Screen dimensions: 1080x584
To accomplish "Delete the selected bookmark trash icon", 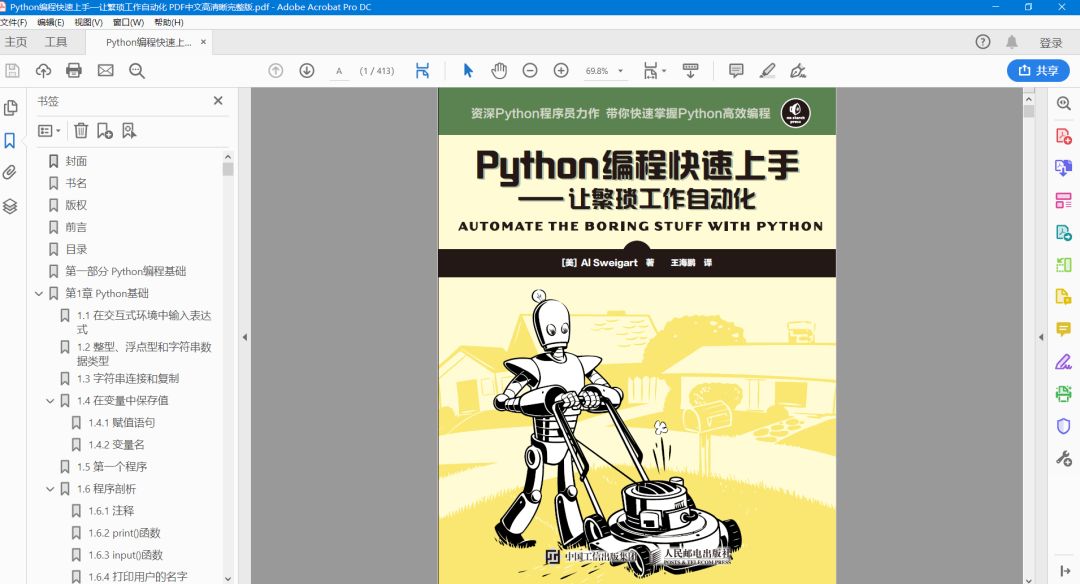I will [81, 130].
